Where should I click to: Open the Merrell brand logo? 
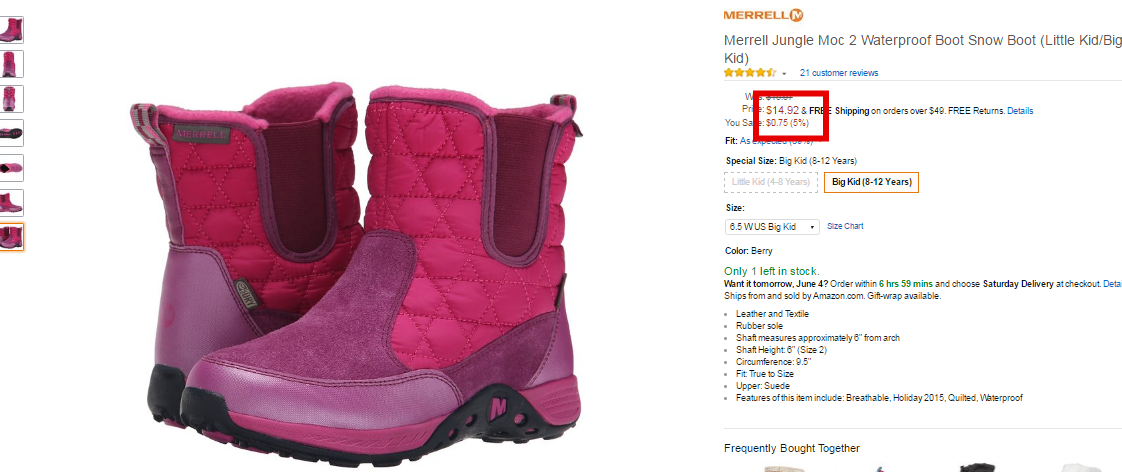(763, 15)
